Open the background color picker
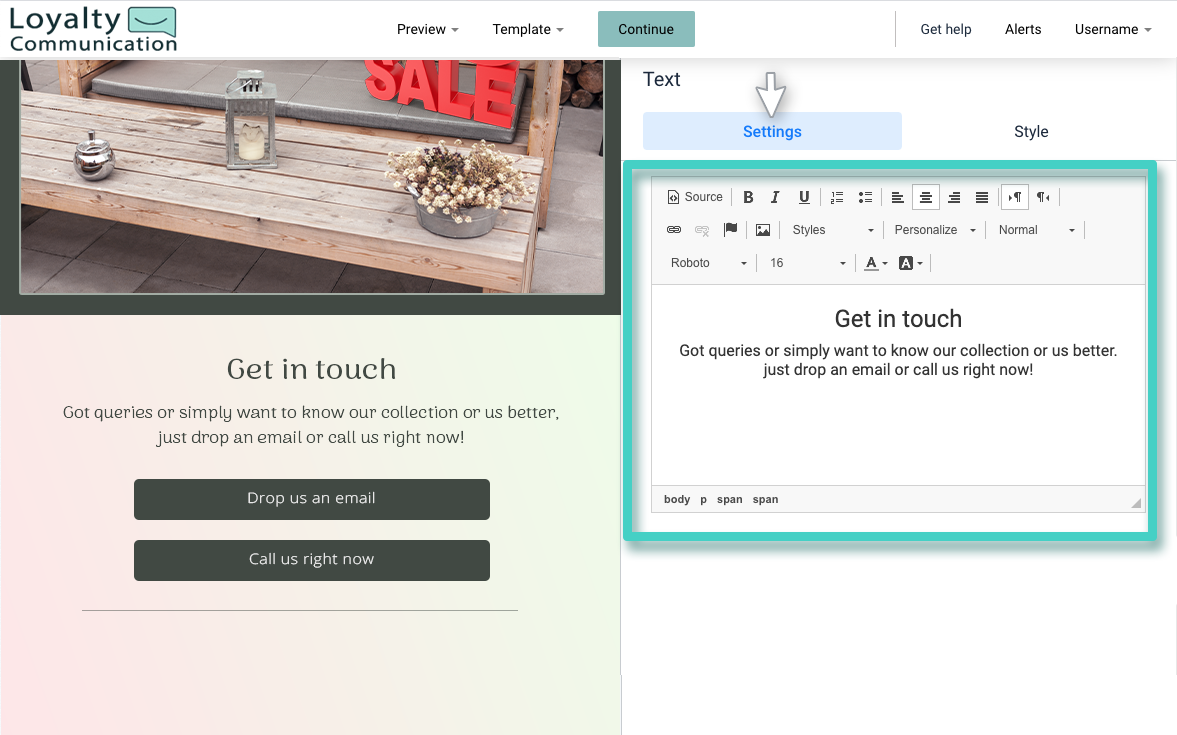 pos(911,263)
